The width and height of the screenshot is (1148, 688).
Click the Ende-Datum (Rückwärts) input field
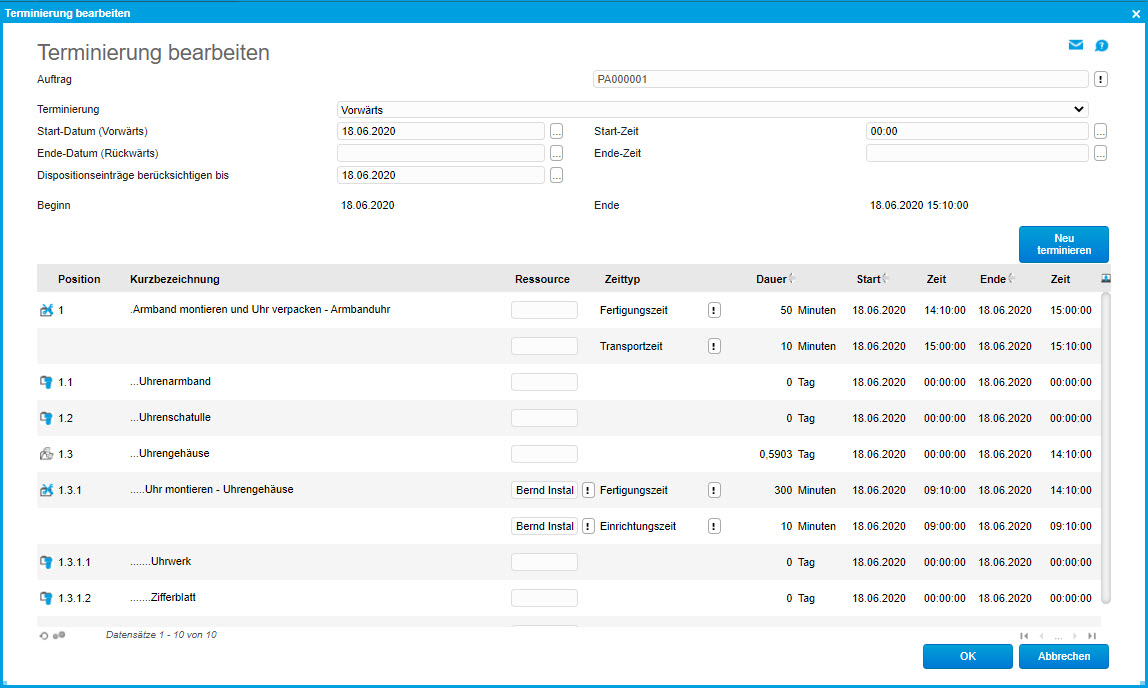(x=440, y=153)
